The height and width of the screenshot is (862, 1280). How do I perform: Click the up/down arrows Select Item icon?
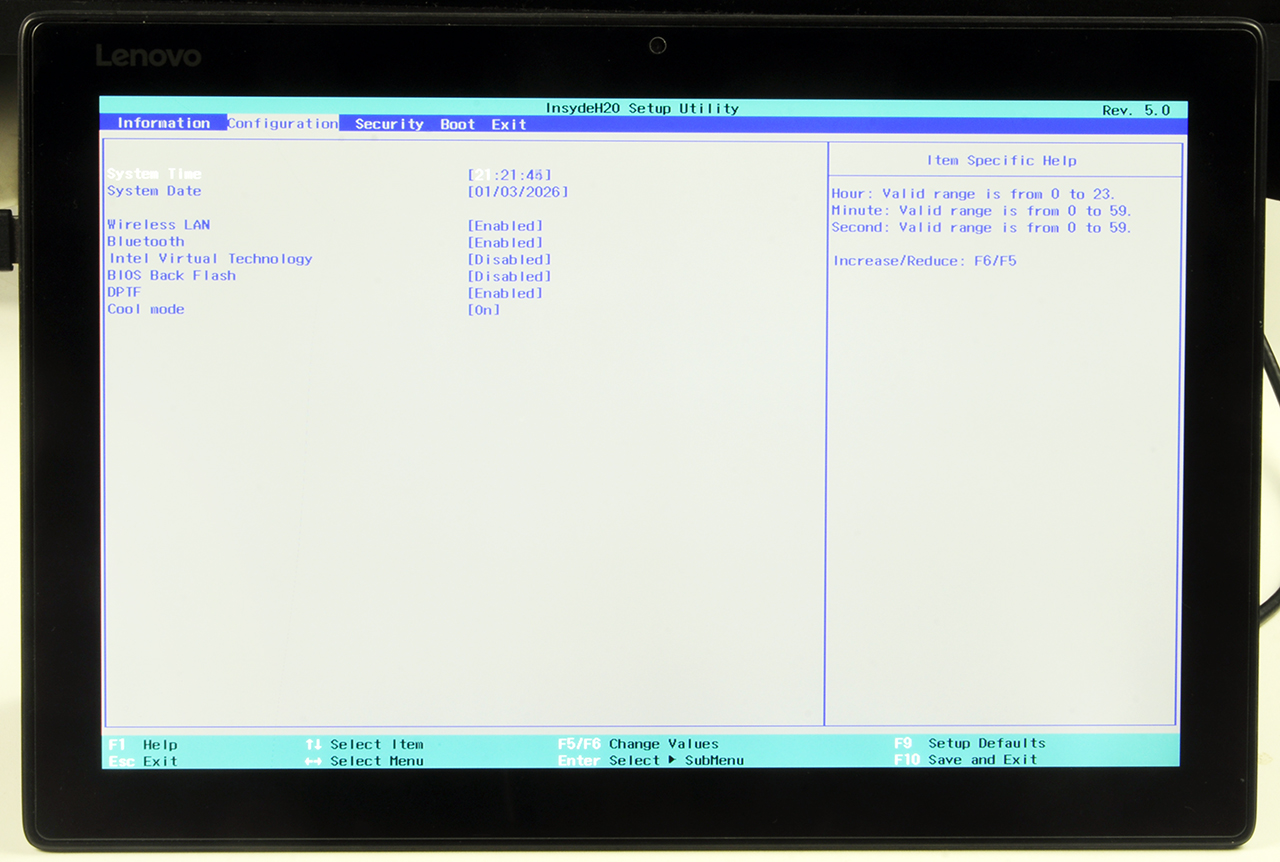coord(313,744)
